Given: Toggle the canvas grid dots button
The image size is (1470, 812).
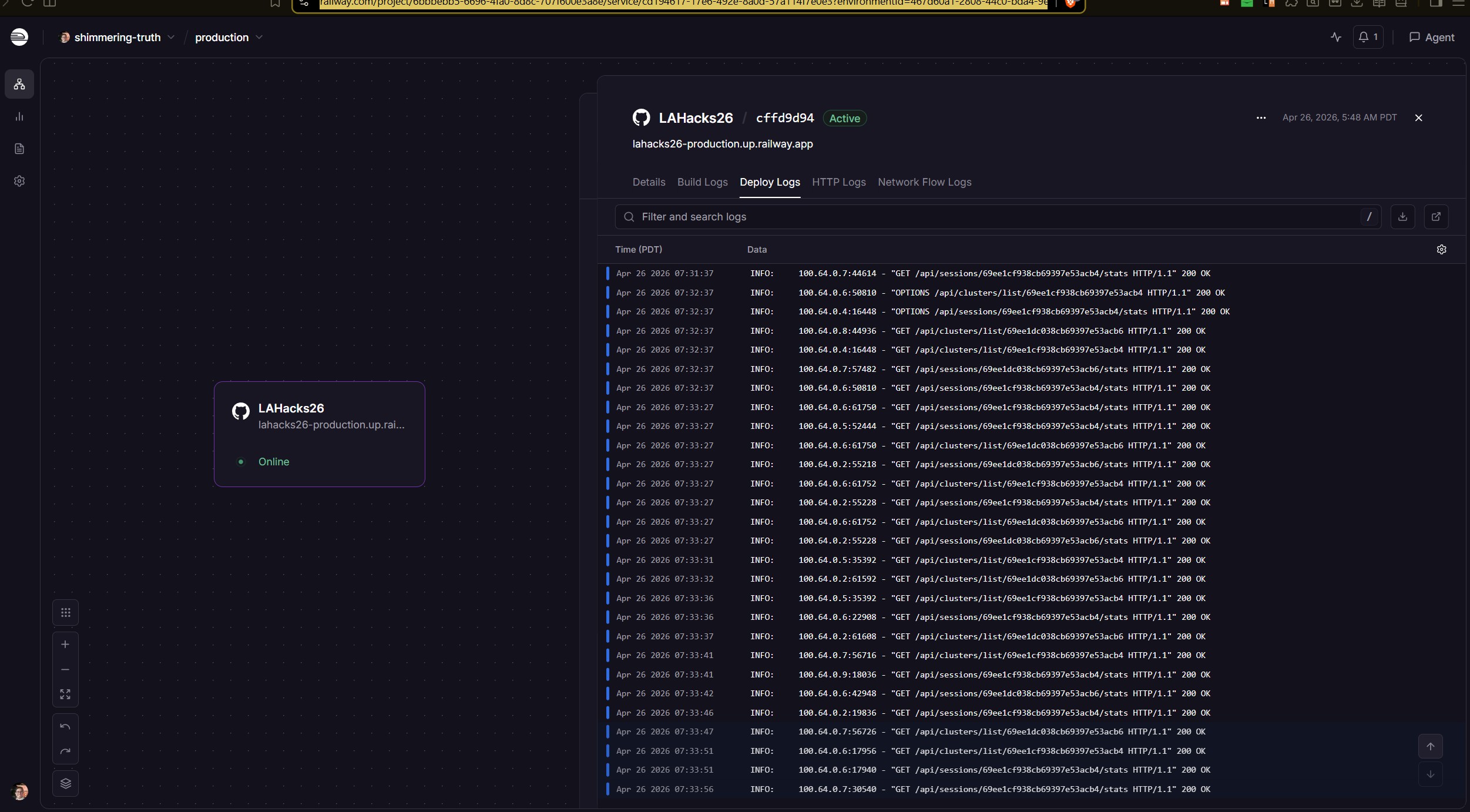Looking at the screenshot, I should (x=65, y=613).
